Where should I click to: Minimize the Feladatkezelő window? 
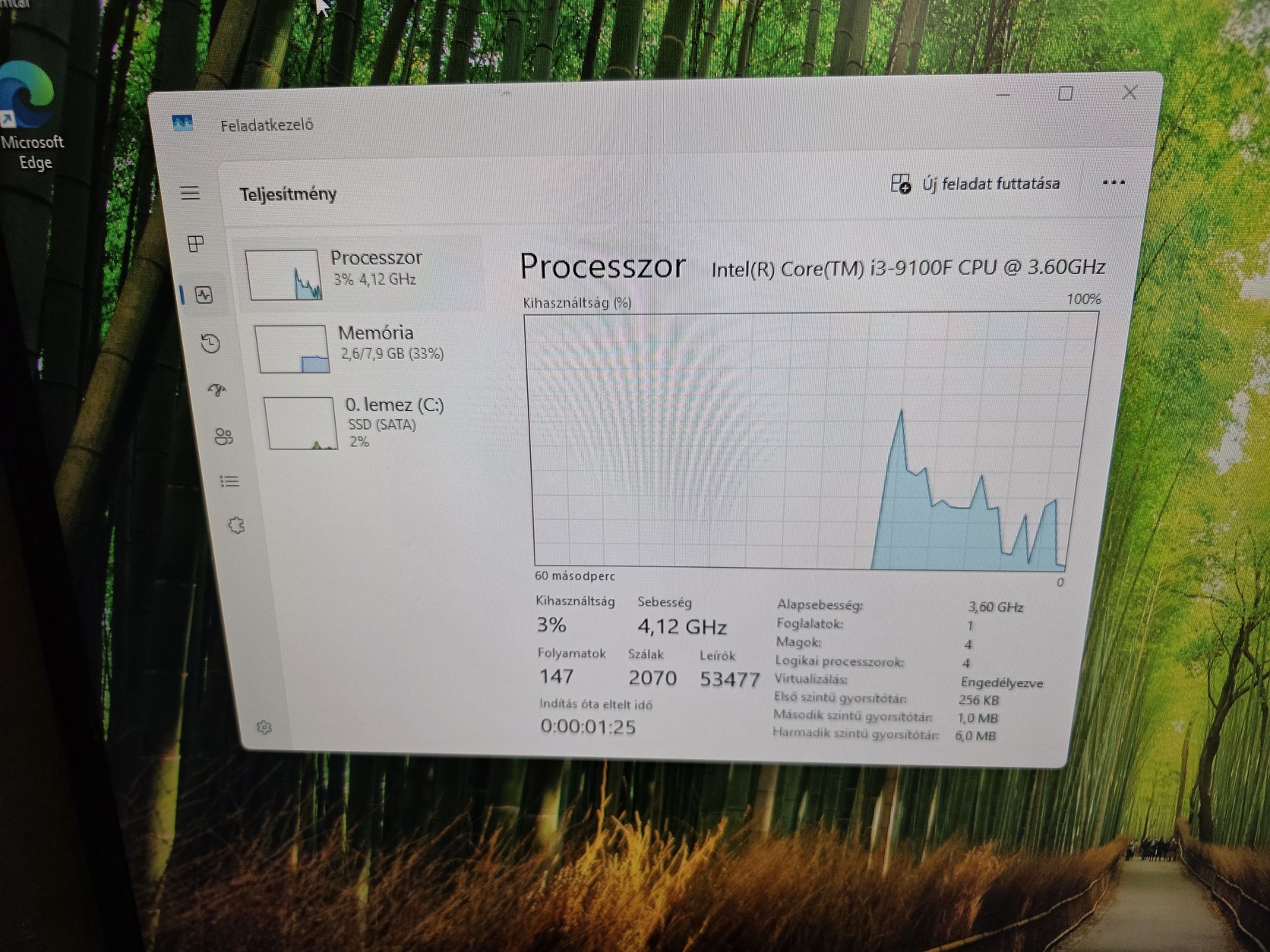[x=1003, y=94]
